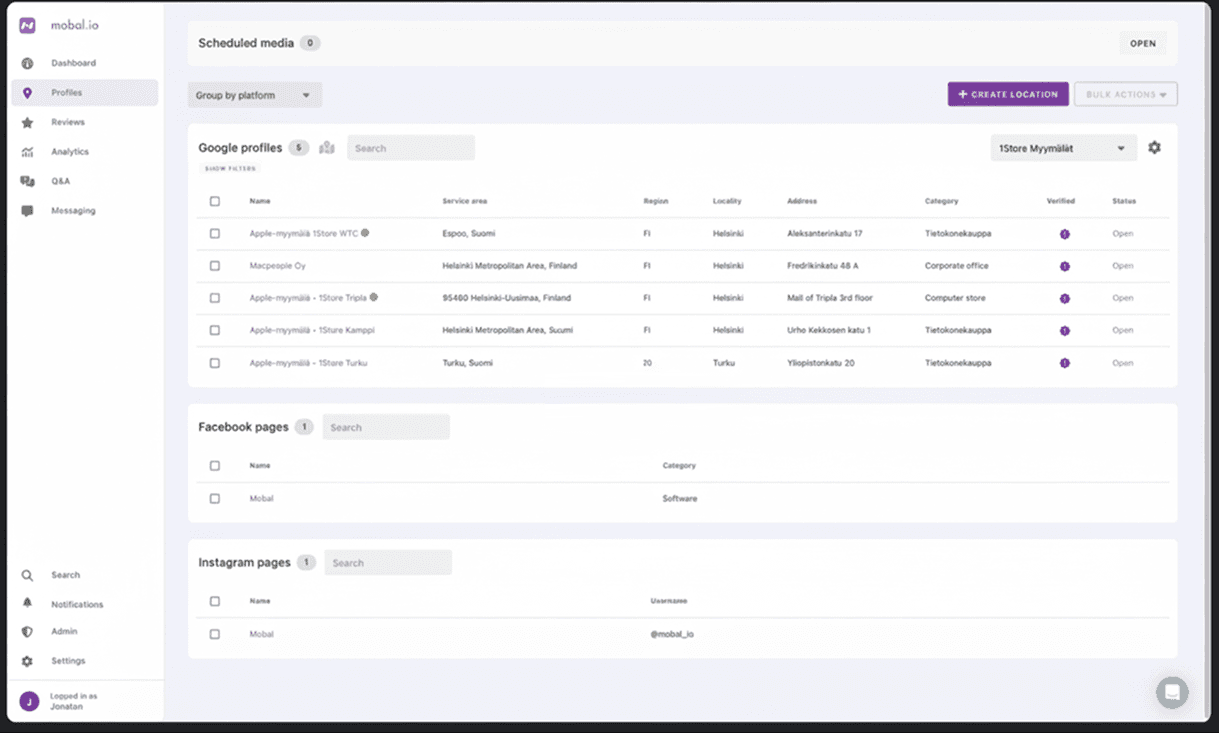Viewport: 1219px width, 733px height.
Task: Open Apple-myymälä - 1Store Turku profile name
Action: click(308, 363)
